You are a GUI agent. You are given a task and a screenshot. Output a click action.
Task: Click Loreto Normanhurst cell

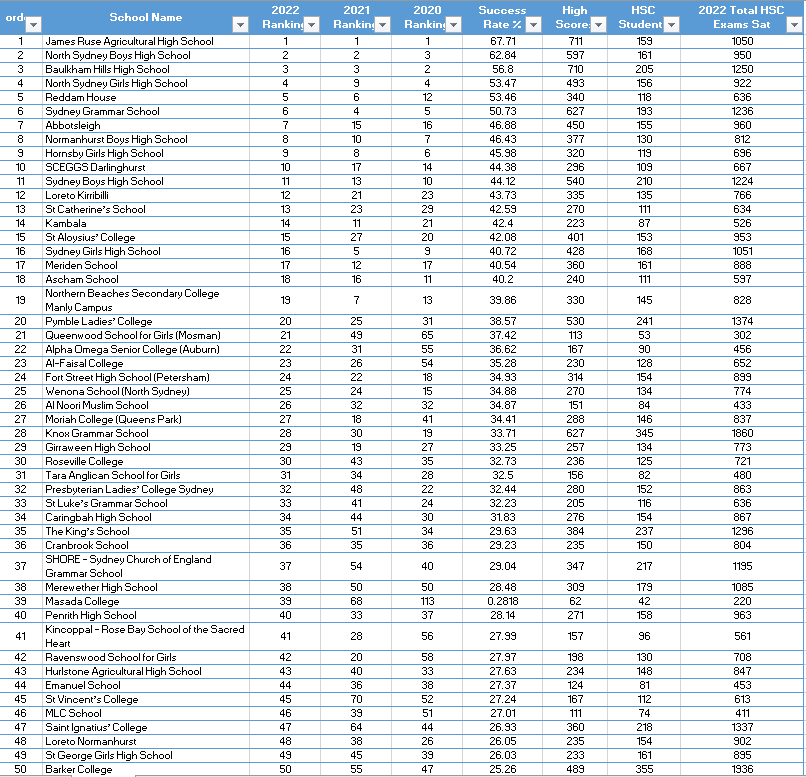pyautogui.click(x=146, y=741)
